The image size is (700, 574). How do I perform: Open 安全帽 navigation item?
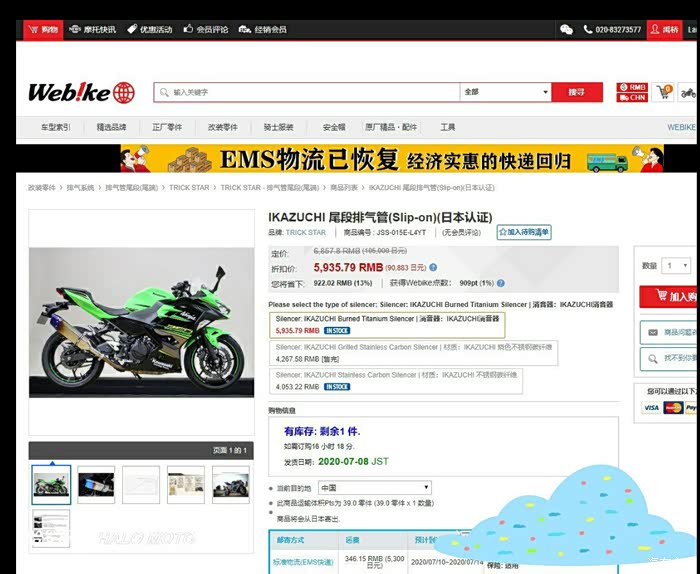[x=334, y=128]
